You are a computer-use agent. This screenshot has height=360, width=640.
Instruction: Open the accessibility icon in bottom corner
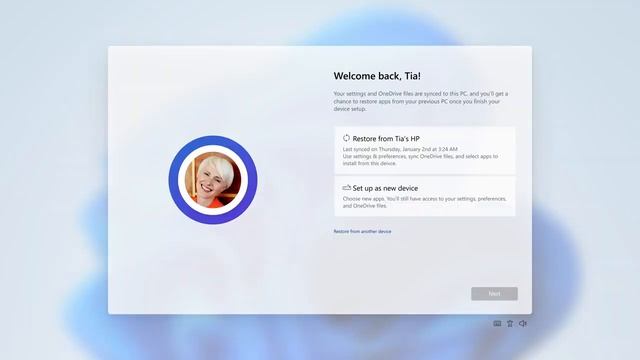pyautogui.click(x=510, y=323)
